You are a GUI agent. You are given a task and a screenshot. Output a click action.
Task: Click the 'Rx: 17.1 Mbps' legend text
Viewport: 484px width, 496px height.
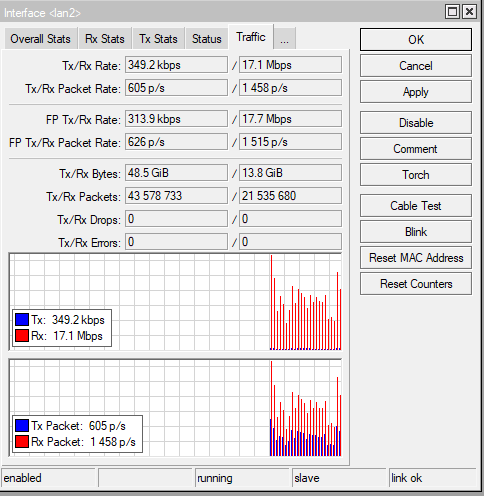click(67, 336)
